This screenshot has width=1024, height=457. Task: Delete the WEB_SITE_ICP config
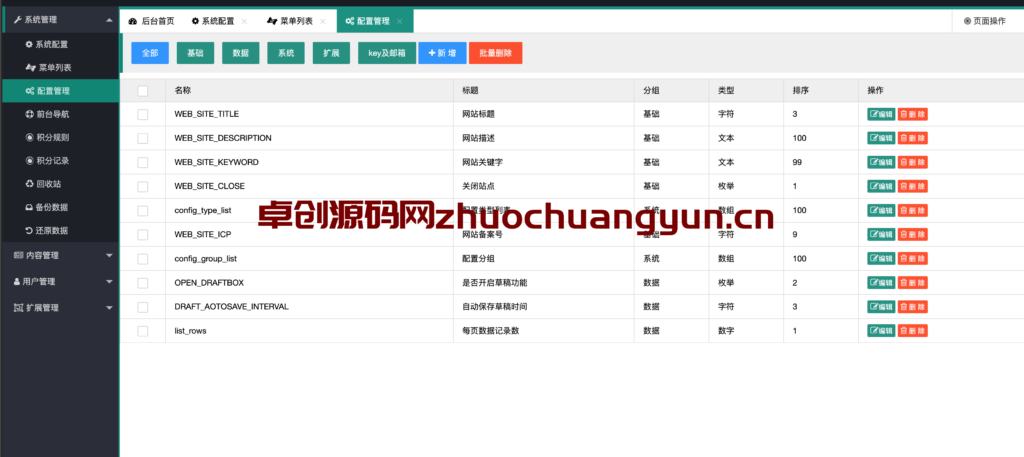coord(912,234)
